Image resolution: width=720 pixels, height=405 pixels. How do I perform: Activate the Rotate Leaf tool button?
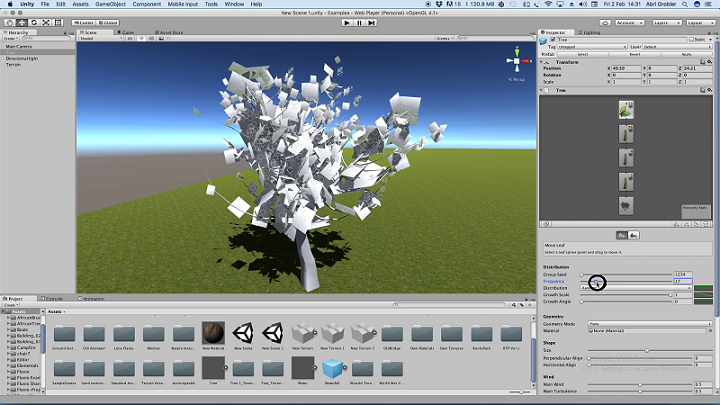point(634,235)
